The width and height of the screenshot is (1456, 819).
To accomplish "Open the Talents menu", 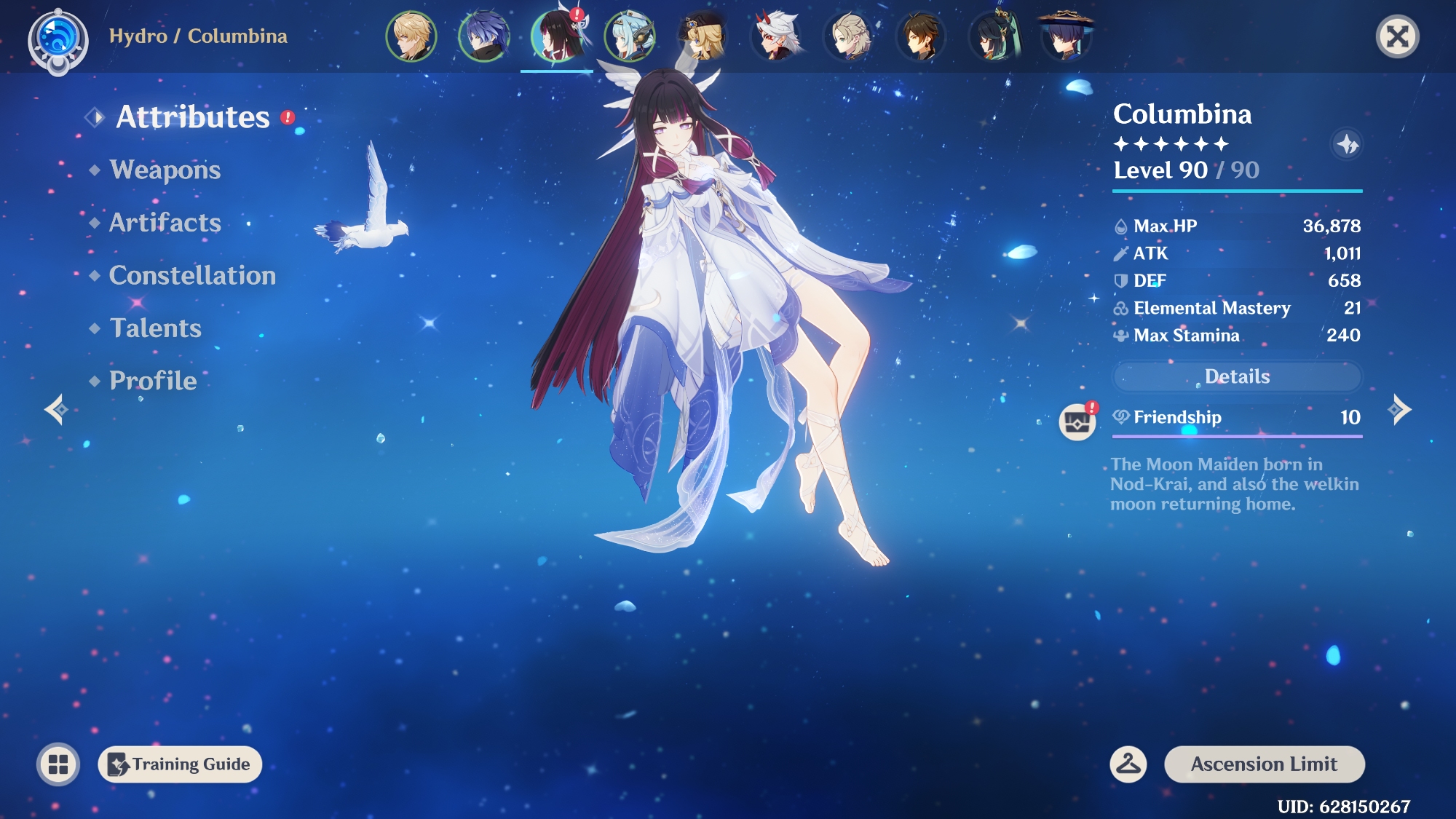I will pyautogui.click(x=155, y=328).
